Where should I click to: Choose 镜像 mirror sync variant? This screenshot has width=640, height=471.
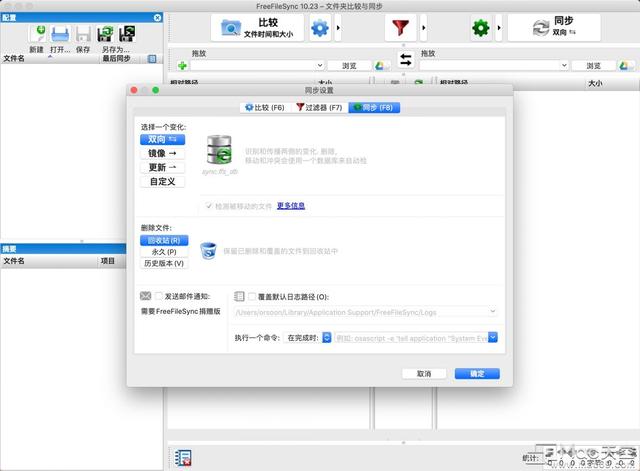click(x=162, y=153)
